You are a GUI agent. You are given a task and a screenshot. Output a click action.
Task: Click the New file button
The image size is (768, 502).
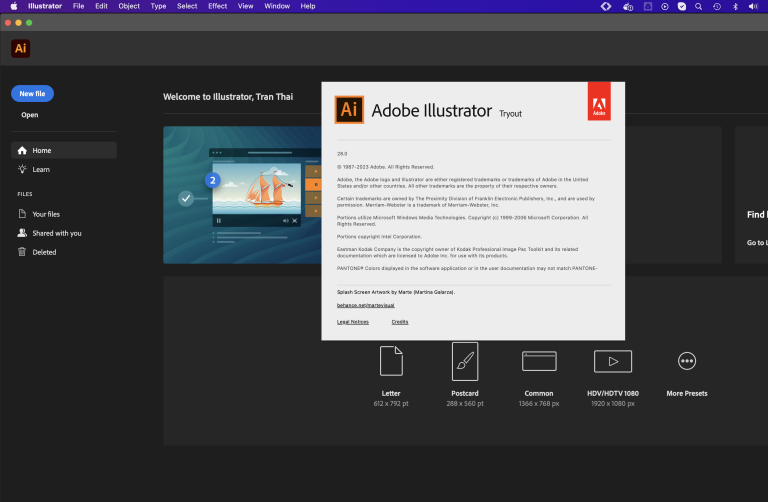[x=32, y=94]
